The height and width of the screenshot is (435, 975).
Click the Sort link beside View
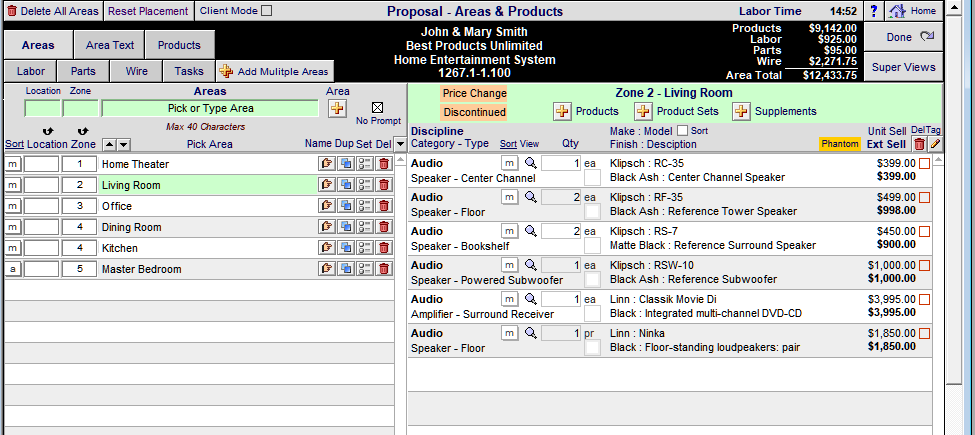point(508,144)
